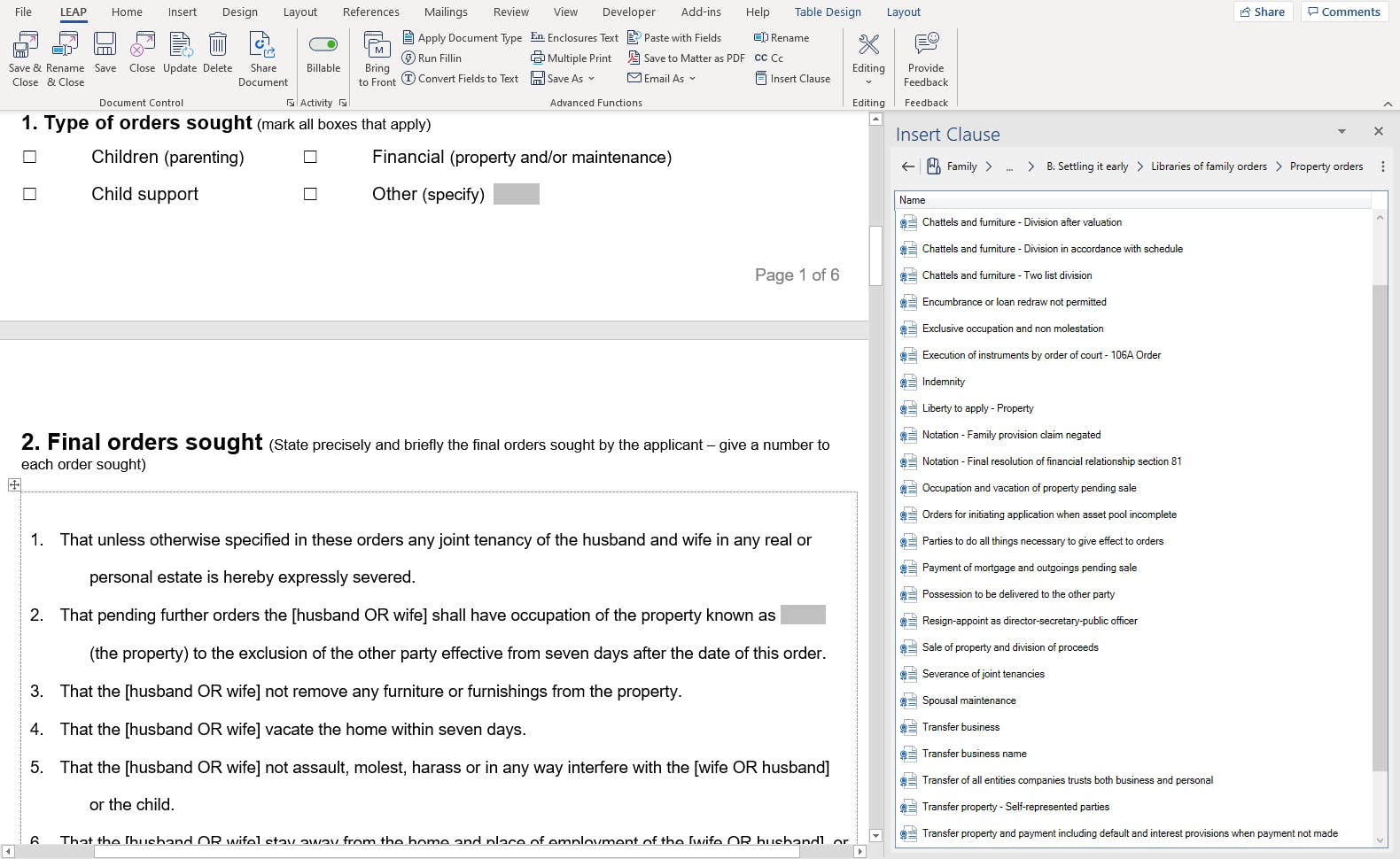This screenshot has height=859, width=1400.
Task: Toggle the Billable switch
Action: pyautogui.click(x=323, y=44)
